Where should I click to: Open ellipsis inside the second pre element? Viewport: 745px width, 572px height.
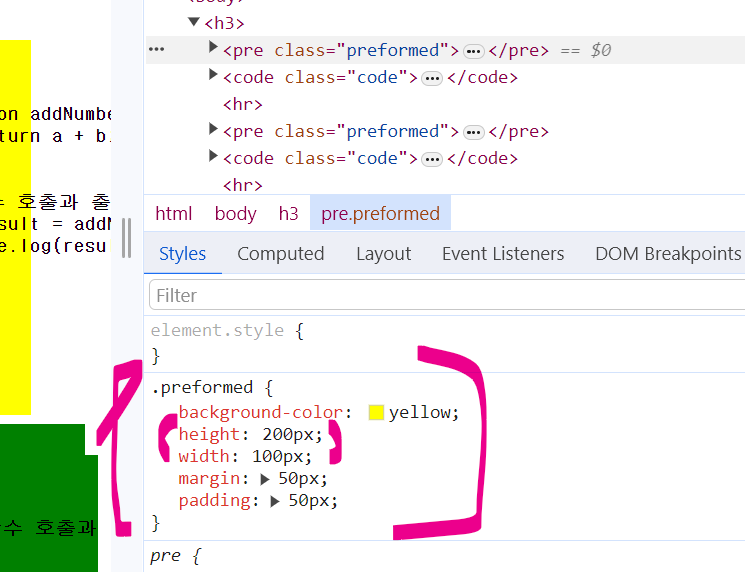point(474,132)
